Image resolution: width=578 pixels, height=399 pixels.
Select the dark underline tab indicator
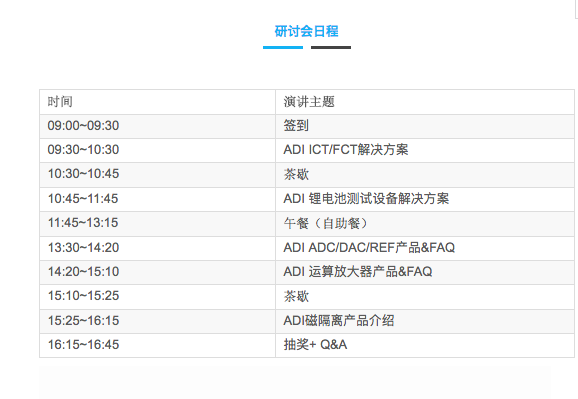pos(331,47)
